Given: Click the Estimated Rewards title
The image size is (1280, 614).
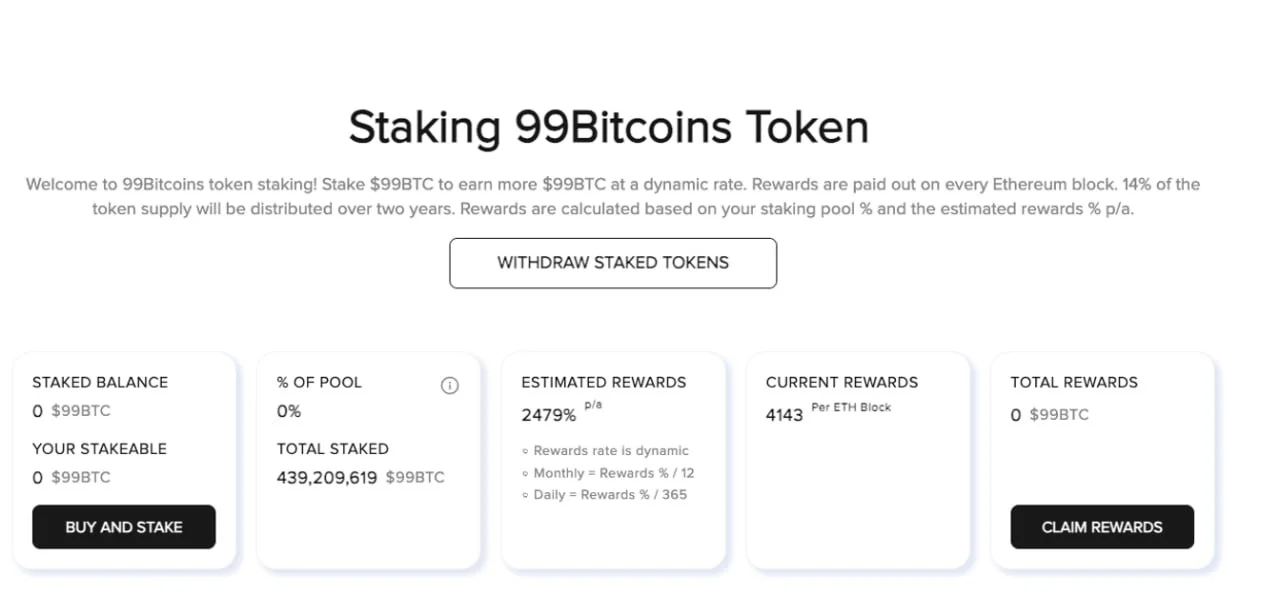Looking at the screenshot, I should click(x=604, y=382).
